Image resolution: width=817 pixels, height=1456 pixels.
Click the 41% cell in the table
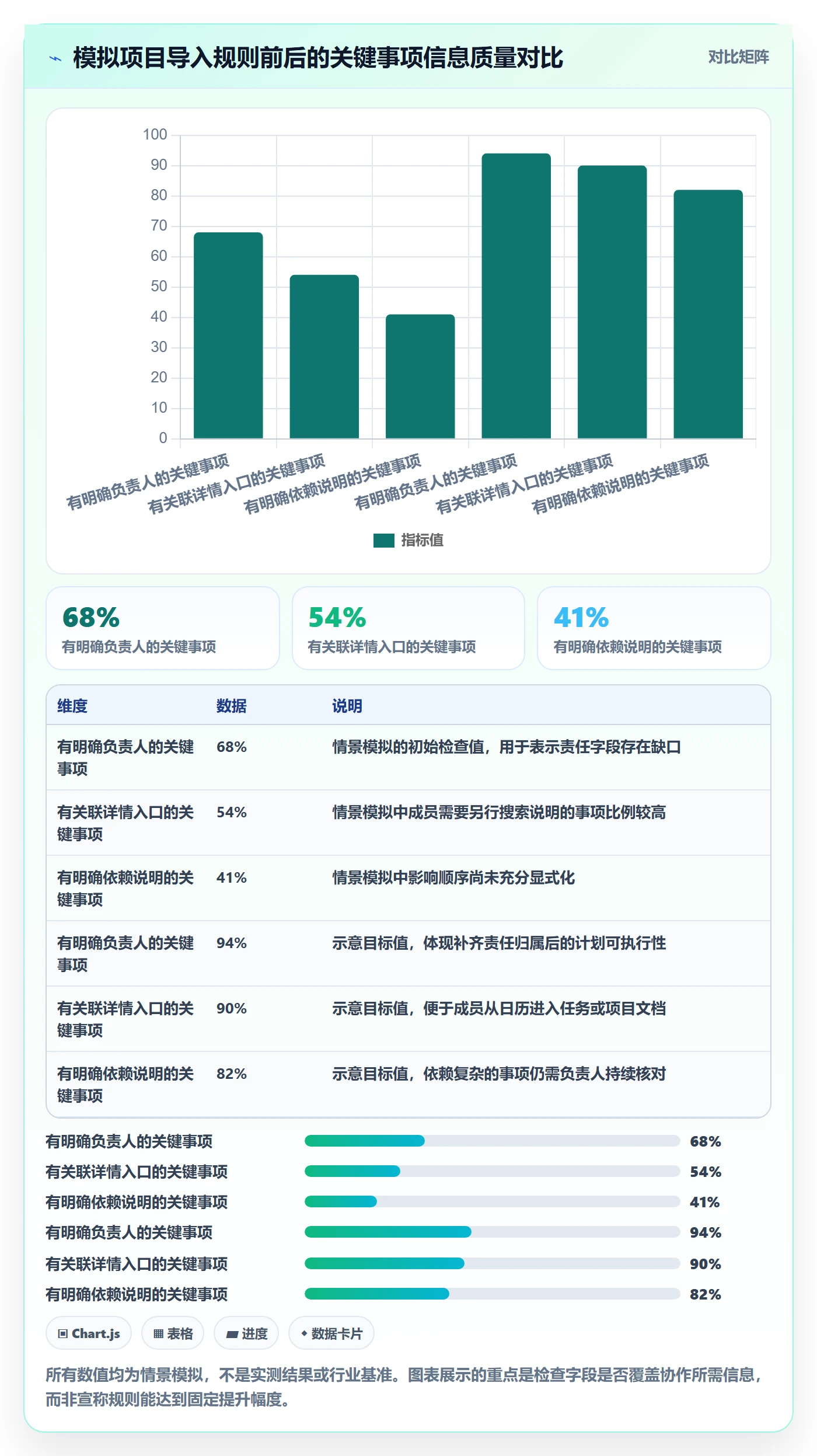(232, 877)
